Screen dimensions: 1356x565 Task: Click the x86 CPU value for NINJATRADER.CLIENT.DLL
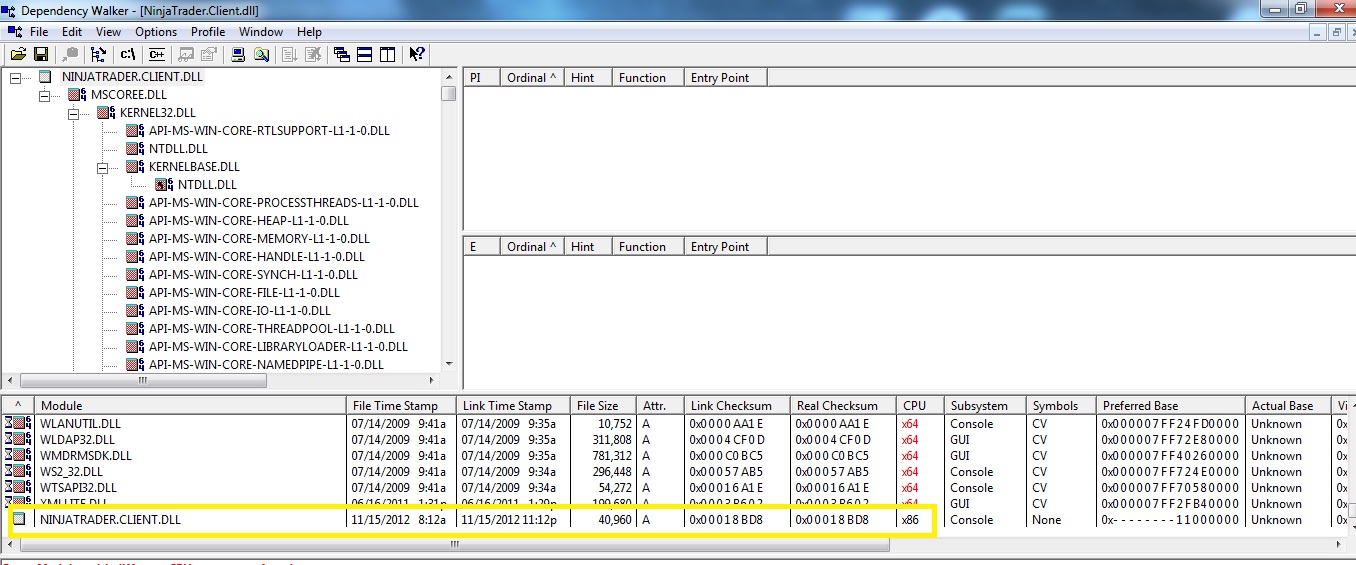point(910,520)
